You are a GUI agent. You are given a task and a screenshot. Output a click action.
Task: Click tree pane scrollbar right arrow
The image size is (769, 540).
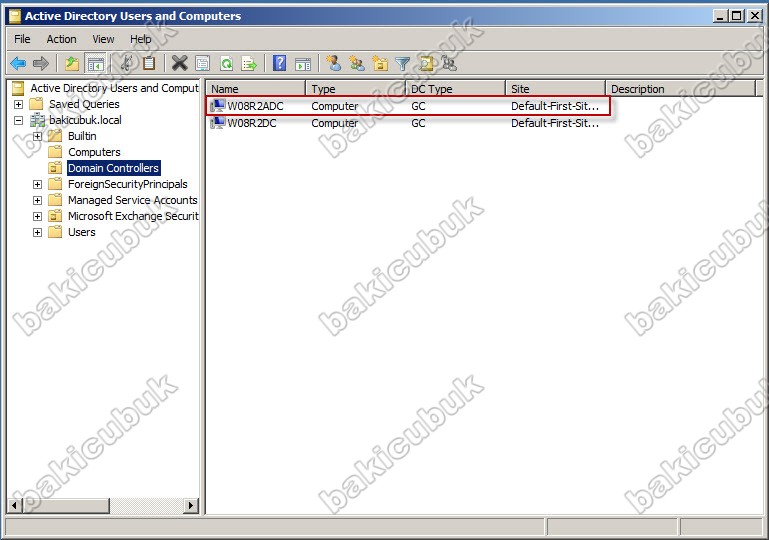click(191, 505)
